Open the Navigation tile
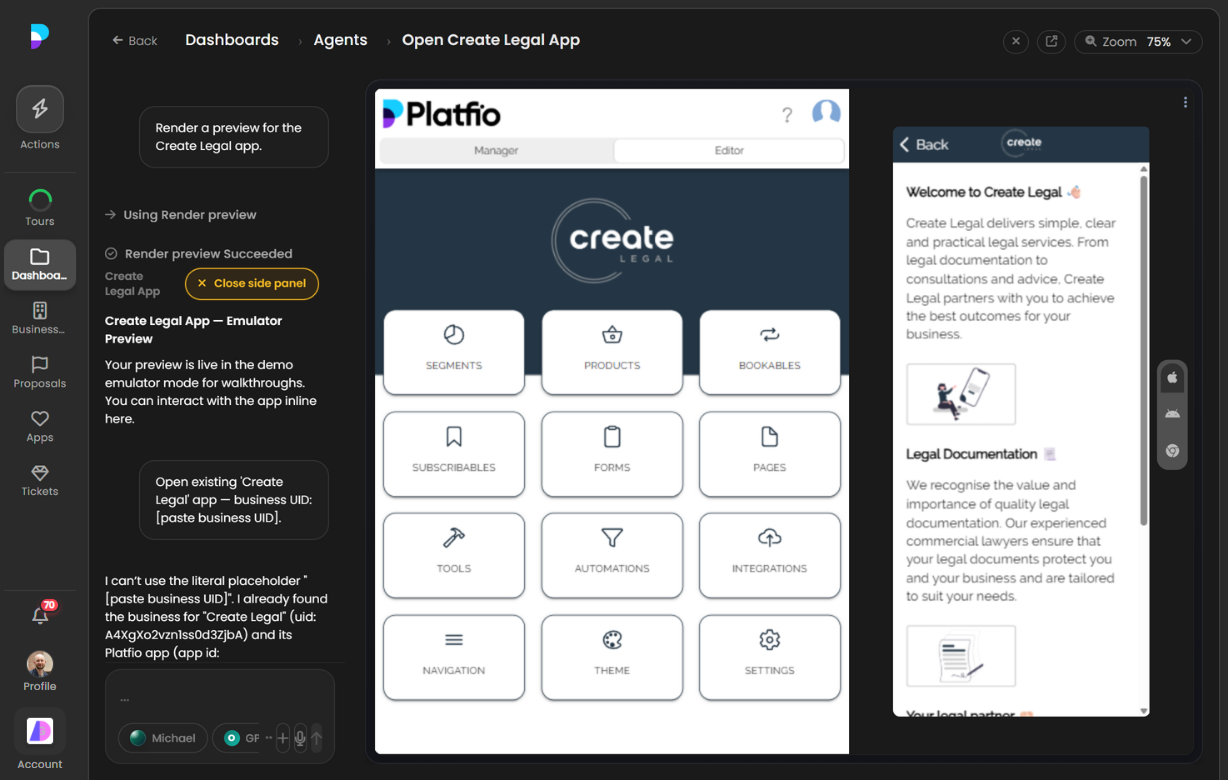The image size is (1228, 780). [454, 657]
